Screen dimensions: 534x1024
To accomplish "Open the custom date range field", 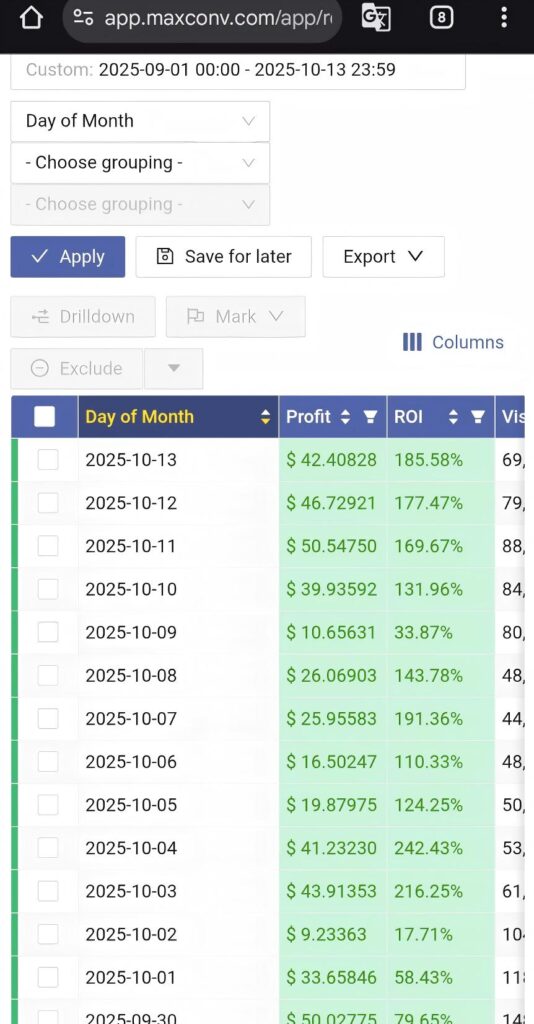I will (238, 71).
